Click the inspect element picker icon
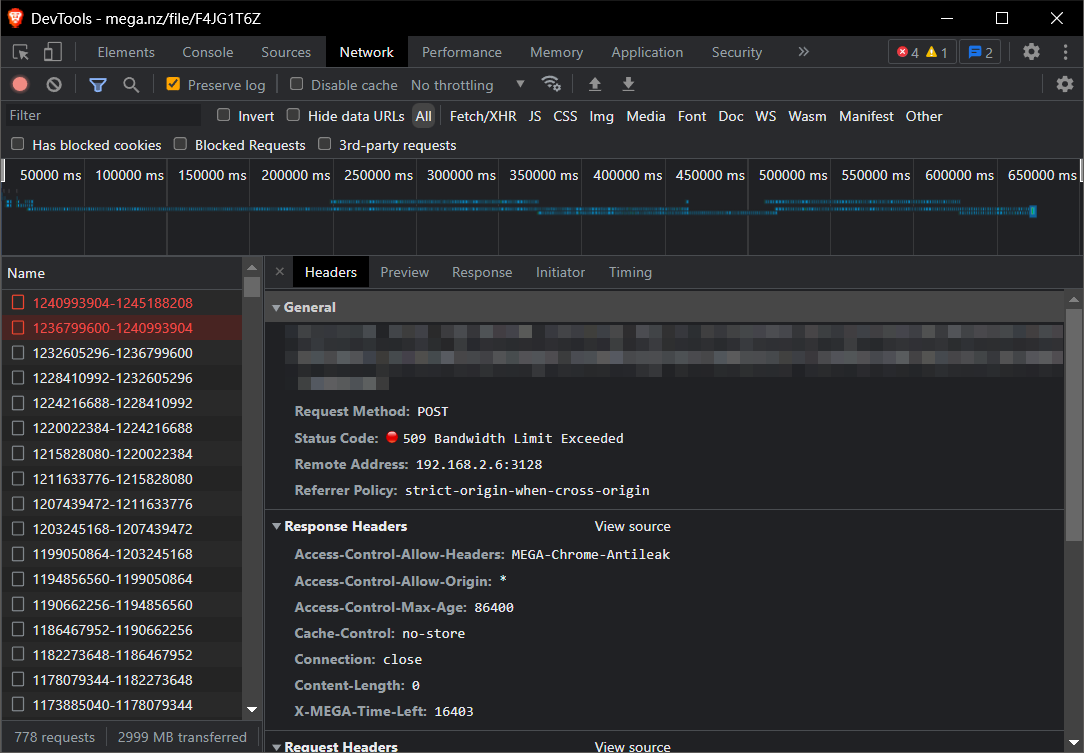This screenshot has height=753, width=1084. point(21,52)
